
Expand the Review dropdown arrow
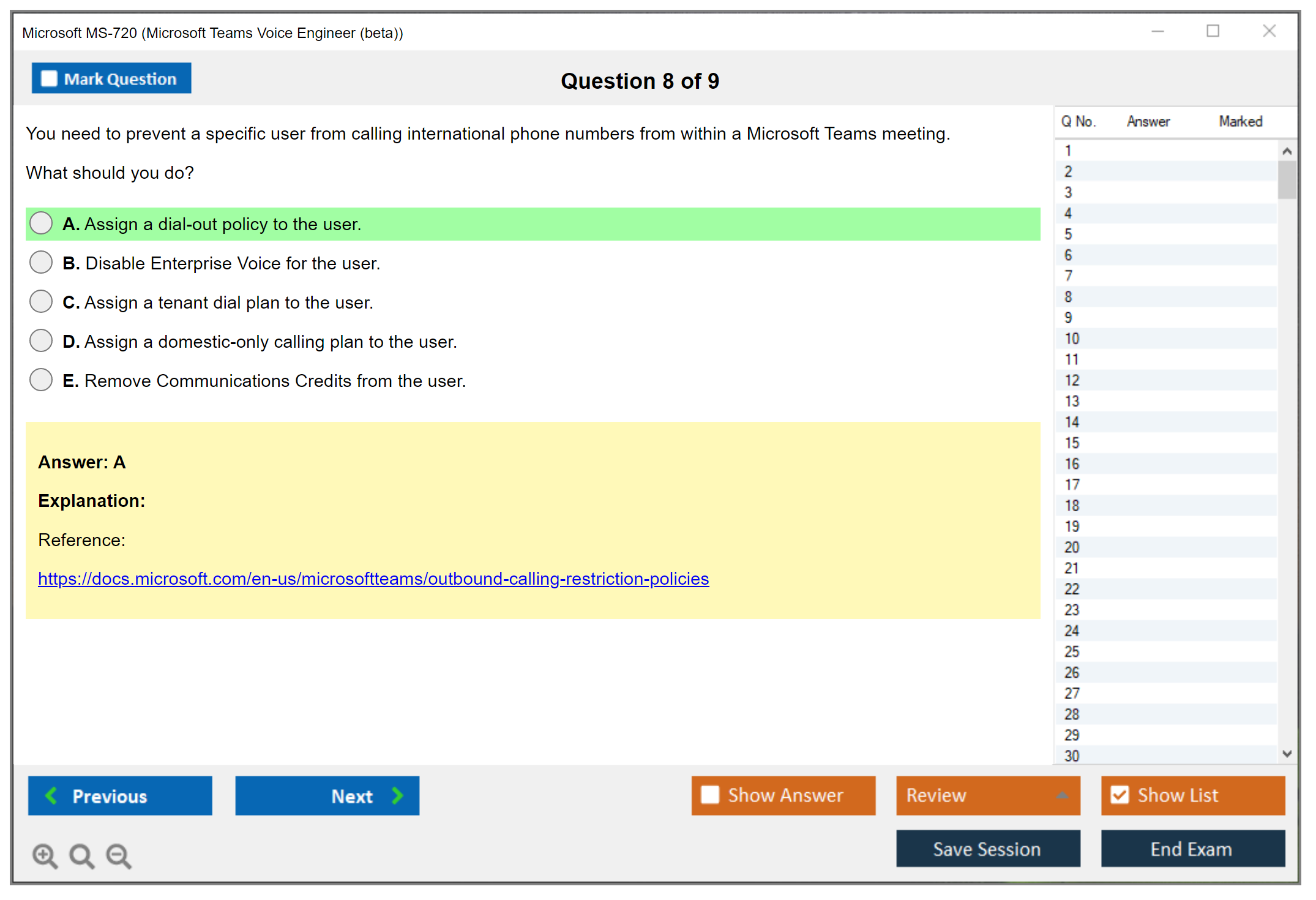point(1062,795)
